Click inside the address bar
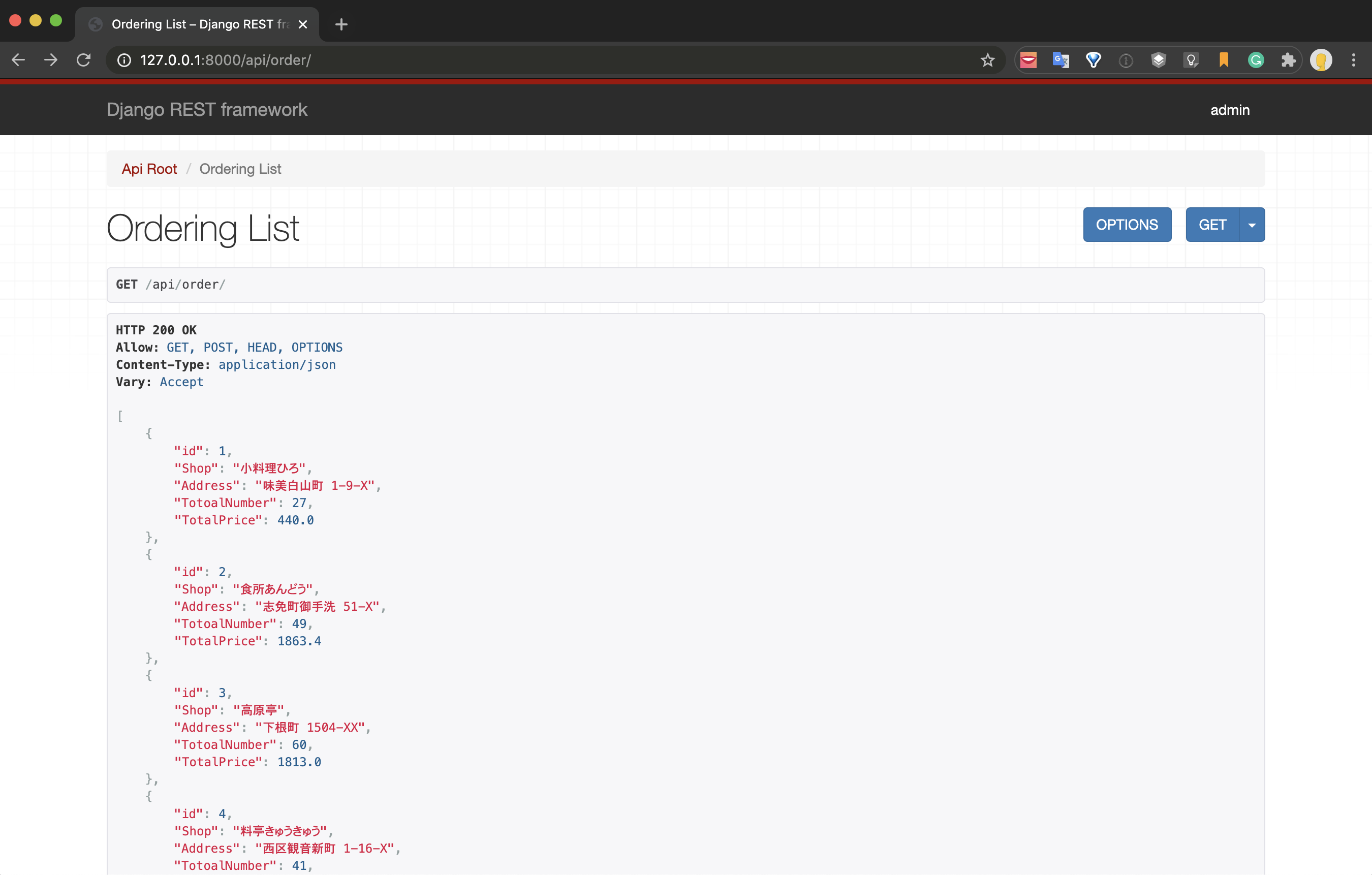Viewport: 1372px width, 875px height. (x=399, y=60)
